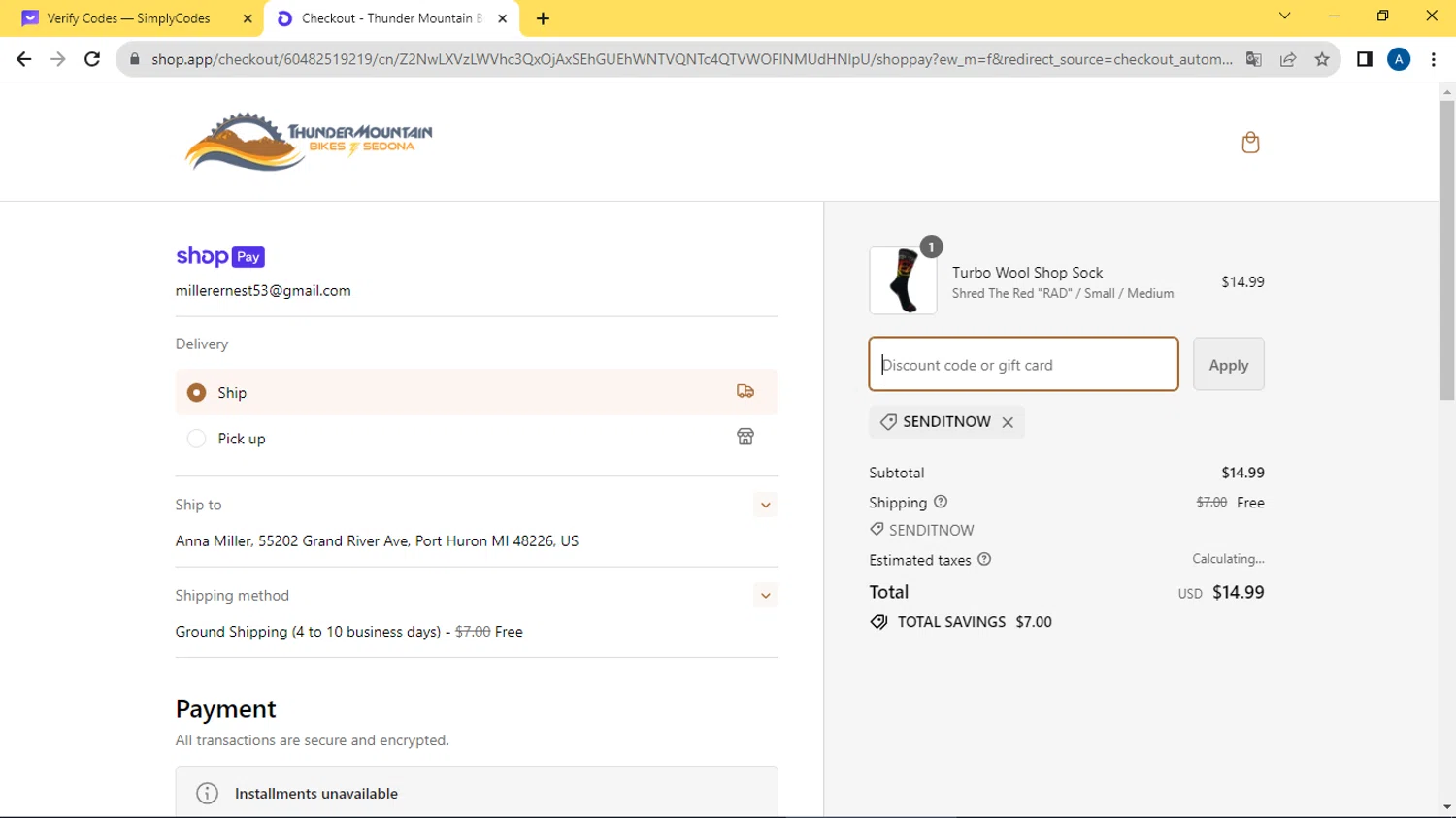
Task: Open a new browser tab
Action: pos(543,18)
